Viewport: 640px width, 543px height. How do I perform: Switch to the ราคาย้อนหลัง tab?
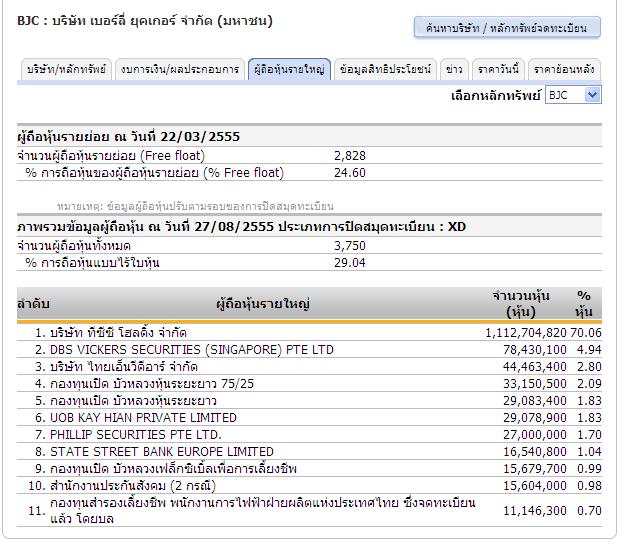564,69
